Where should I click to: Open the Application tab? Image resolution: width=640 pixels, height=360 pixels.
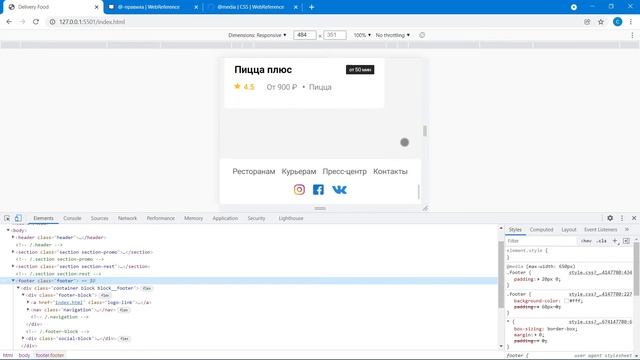coord(225,218)
